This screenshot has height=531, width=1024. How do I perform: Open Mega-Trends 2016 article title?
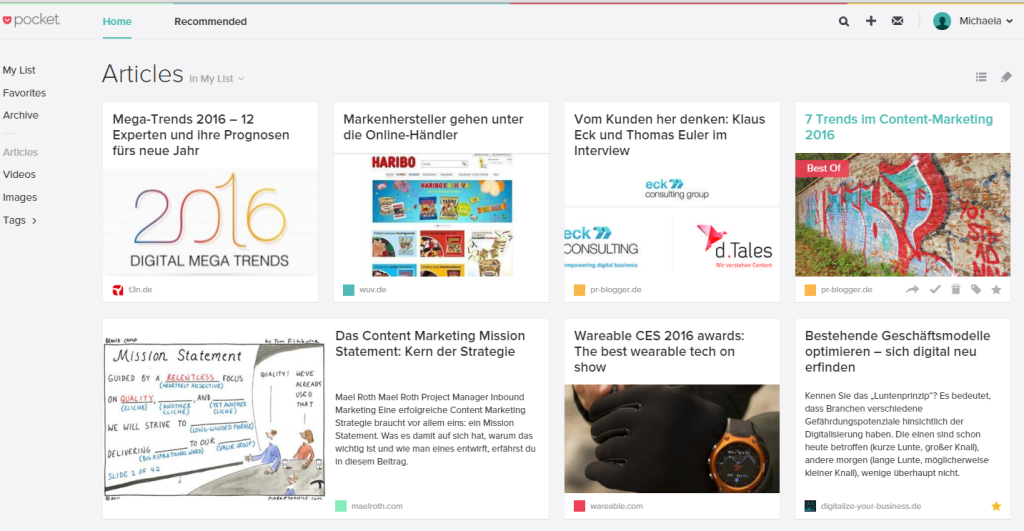[200, 135]
